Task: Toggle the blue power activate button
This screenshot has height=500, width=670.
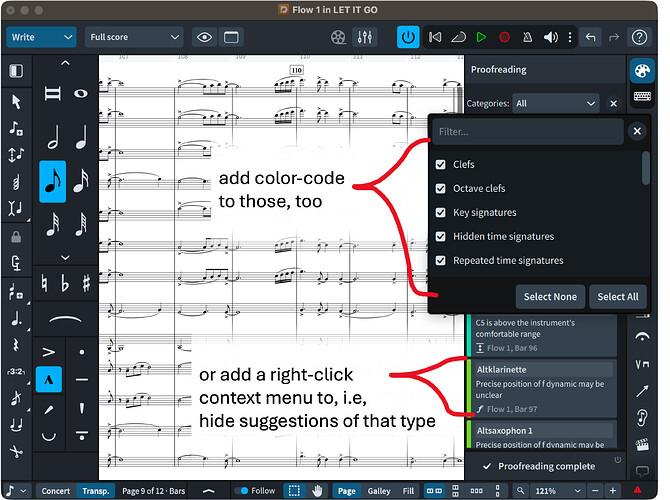Action: [x=408, y=38]
